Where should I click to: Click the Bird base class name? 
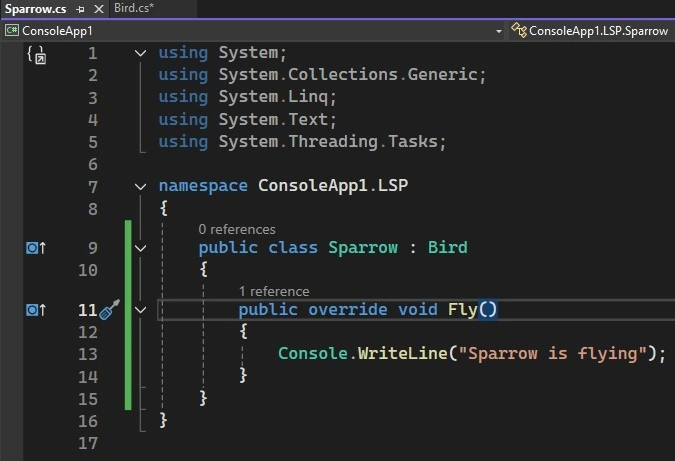coord(447,248)
